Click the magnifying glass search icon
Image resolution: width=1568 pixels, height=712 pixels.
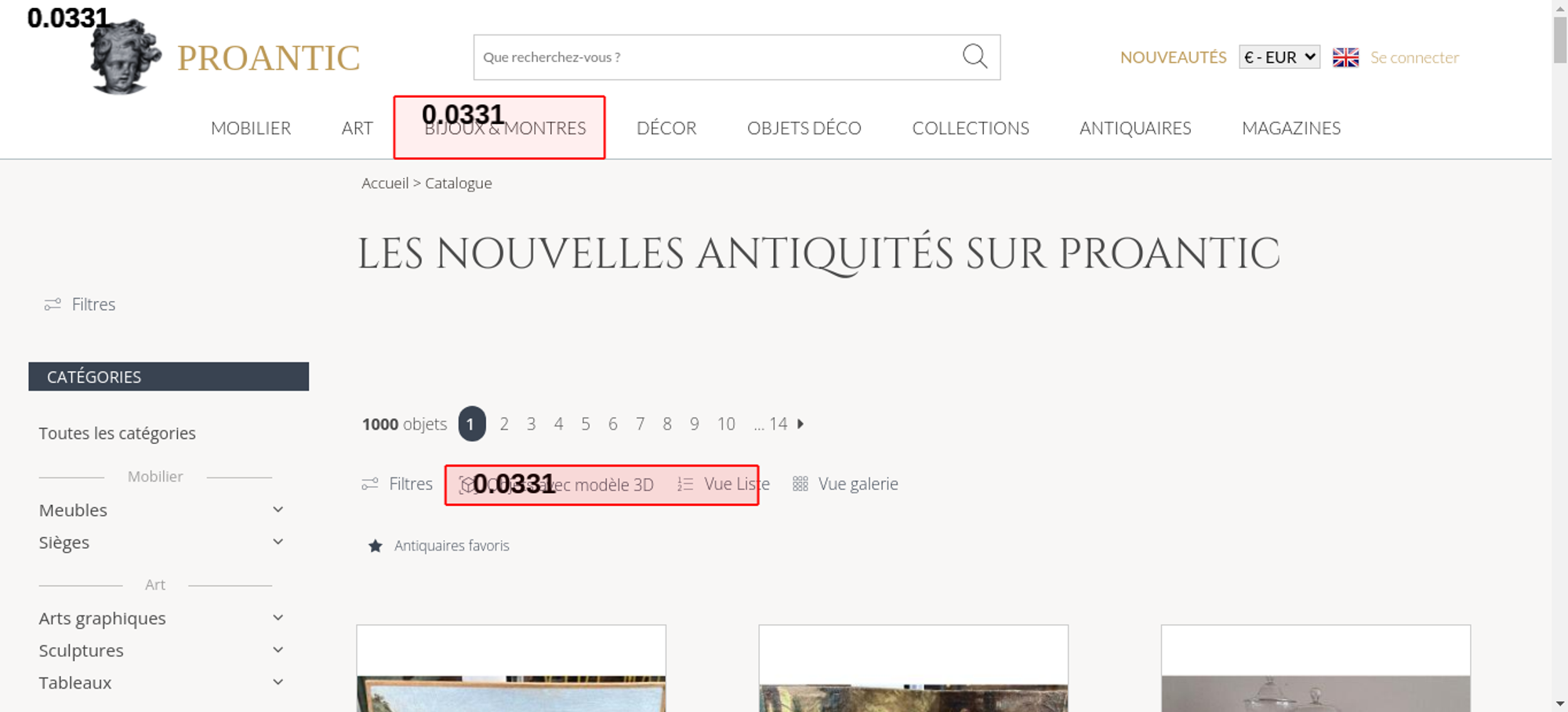(975, 56)
